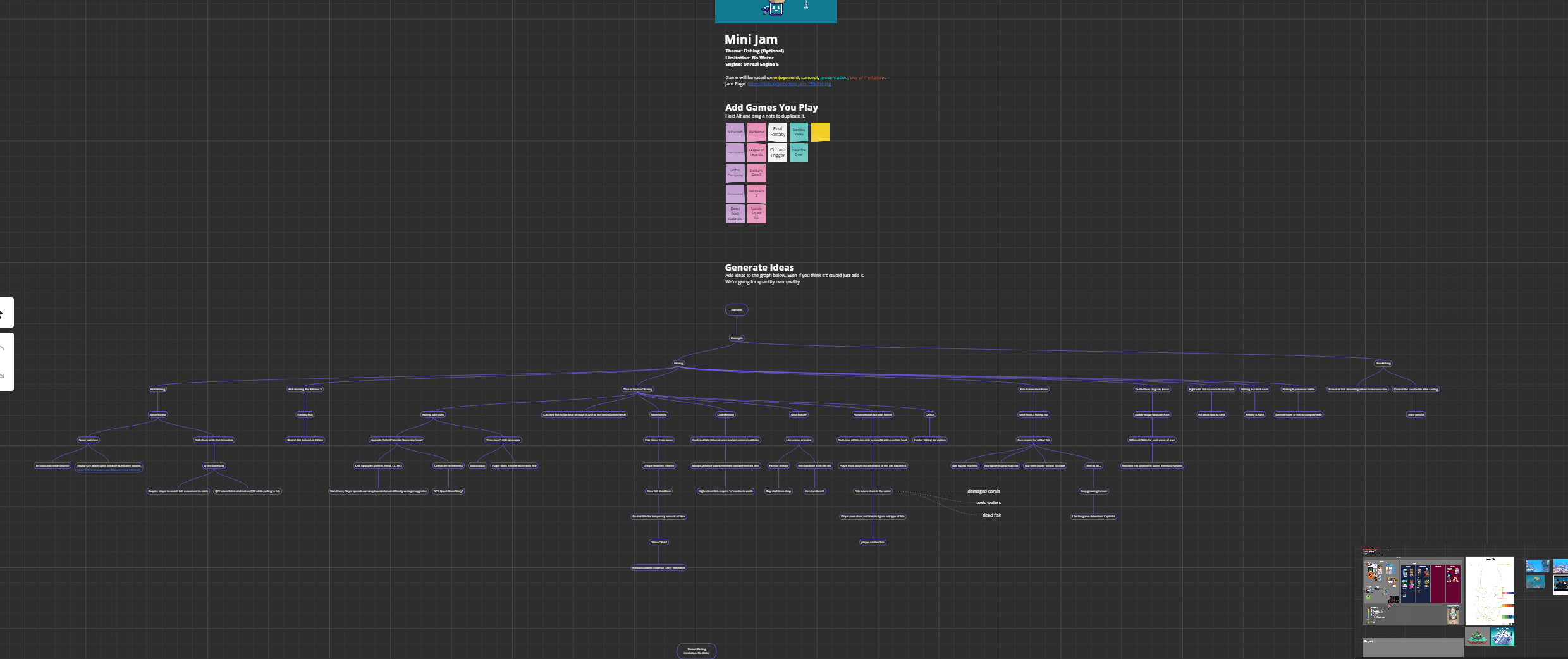1568x659 pixels.
Task: Select the Chain Fishing node
Action: coord(725,415)
